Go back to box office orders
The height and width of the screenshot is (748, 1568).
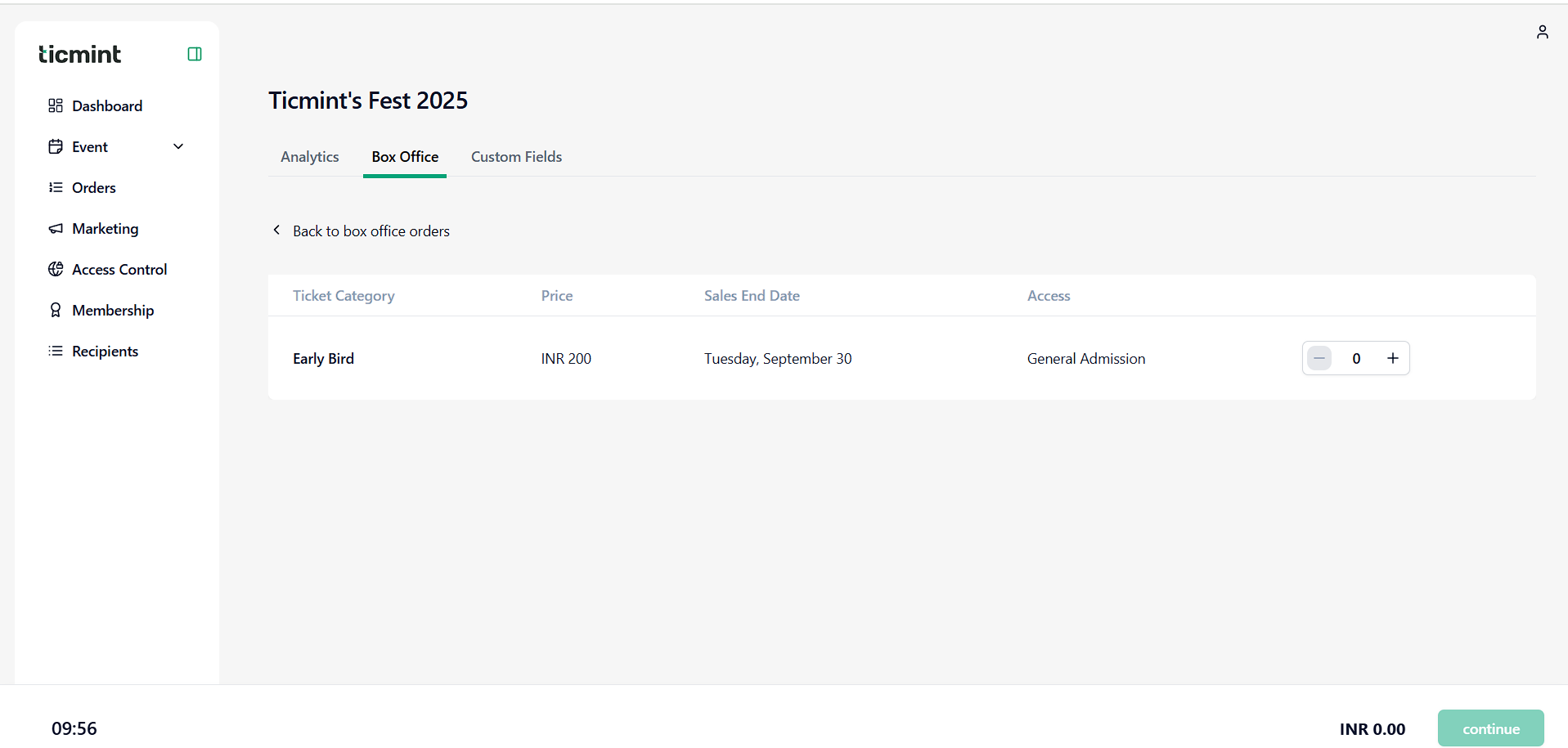pos(371,231)
